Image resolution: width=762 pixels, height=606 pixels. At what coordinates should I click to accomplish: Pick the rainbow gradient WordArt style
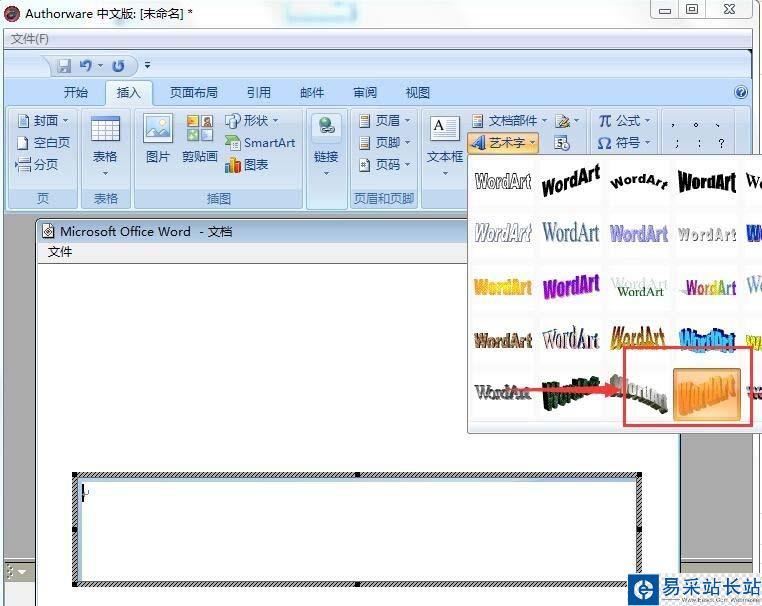[x=707, y=286]
